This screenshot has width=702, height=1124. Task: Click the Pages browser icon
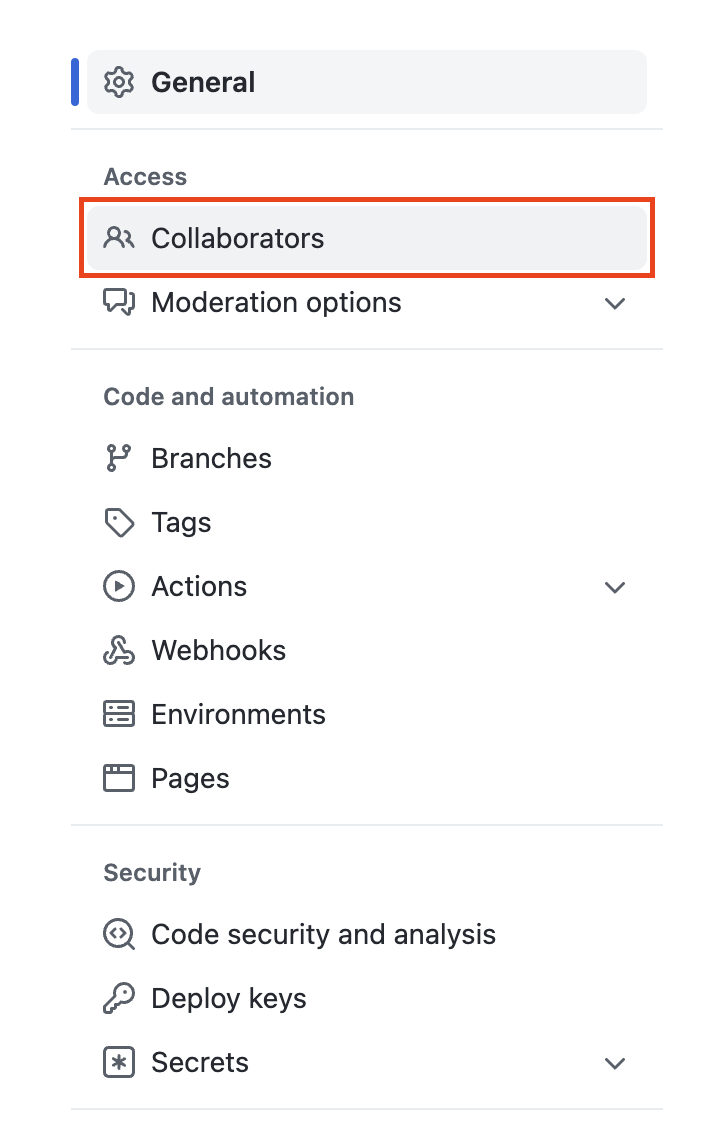tap(118, 778)
